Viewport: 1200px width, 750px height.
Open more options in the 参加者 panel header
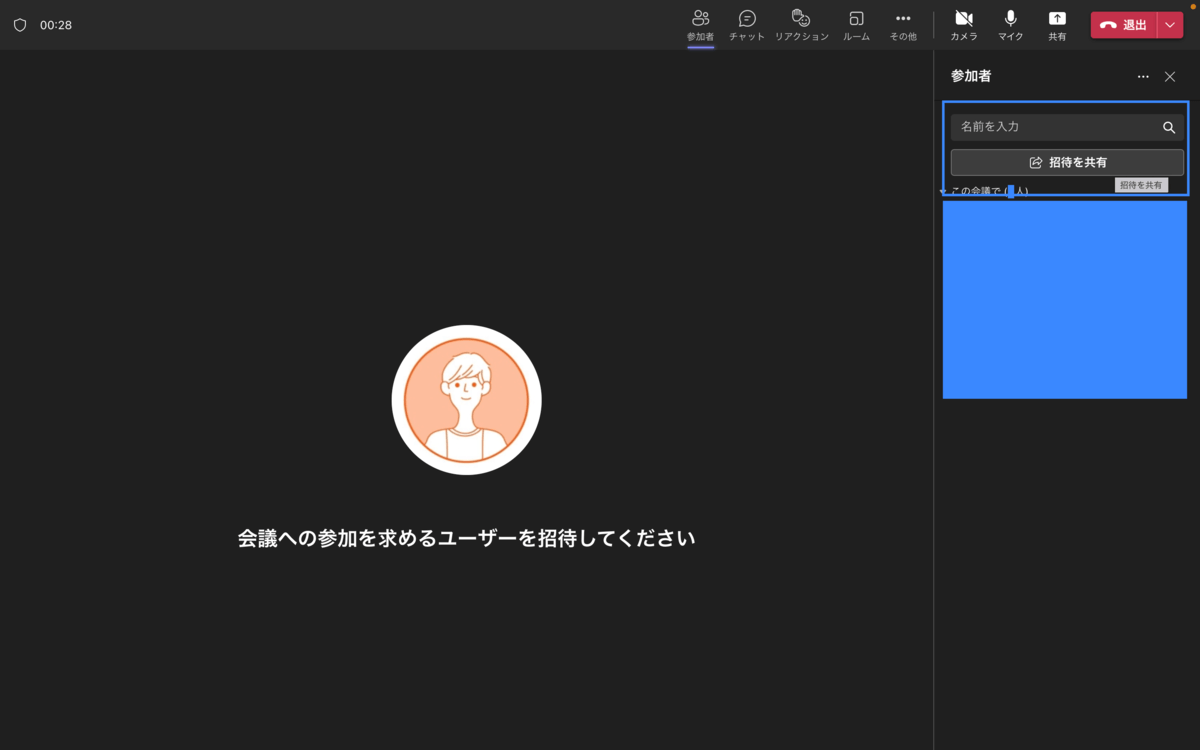(x=1143, y=76)
